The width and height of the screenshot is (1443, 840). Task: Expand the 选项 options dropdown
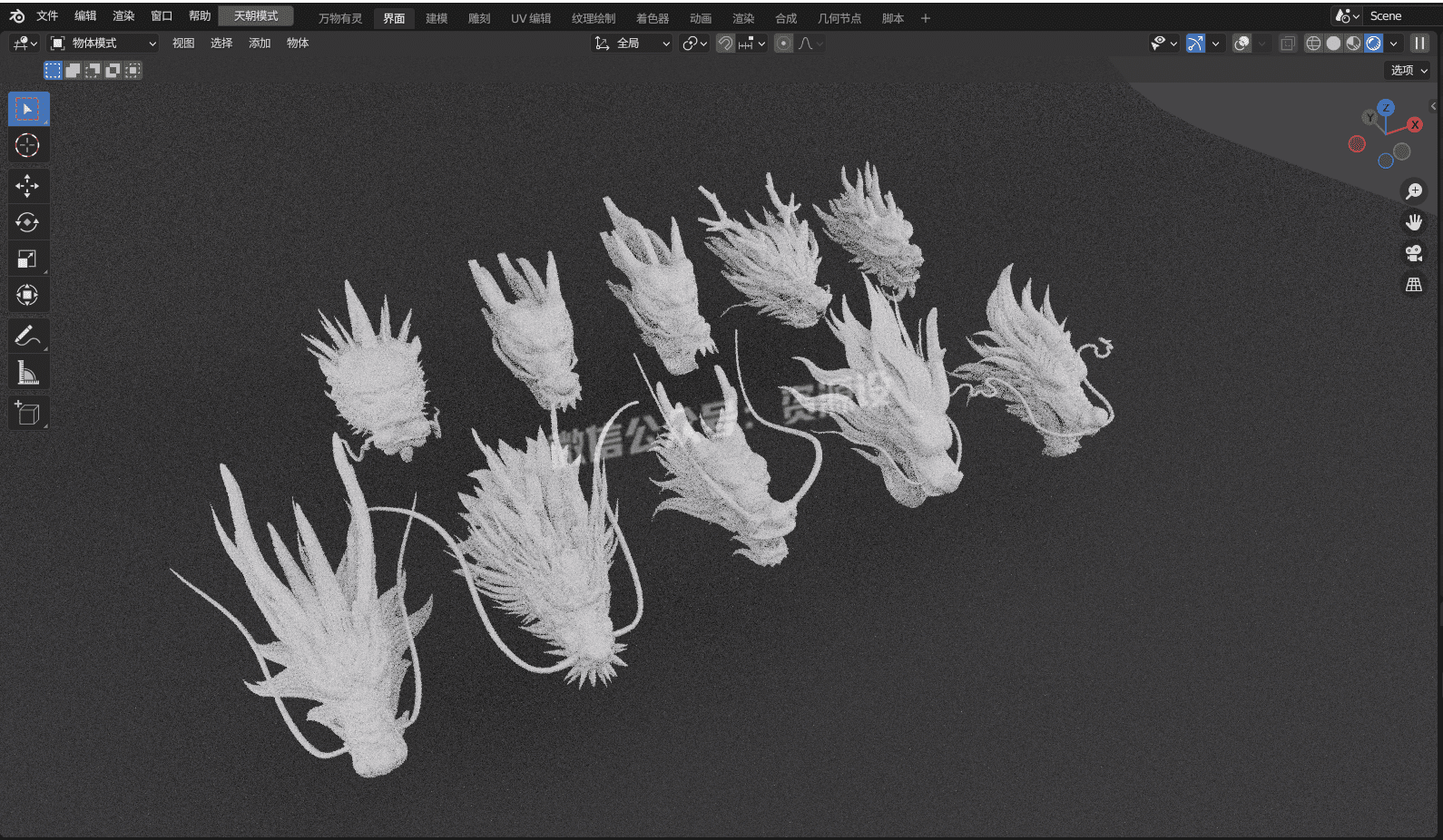[x=1409, y=70]
